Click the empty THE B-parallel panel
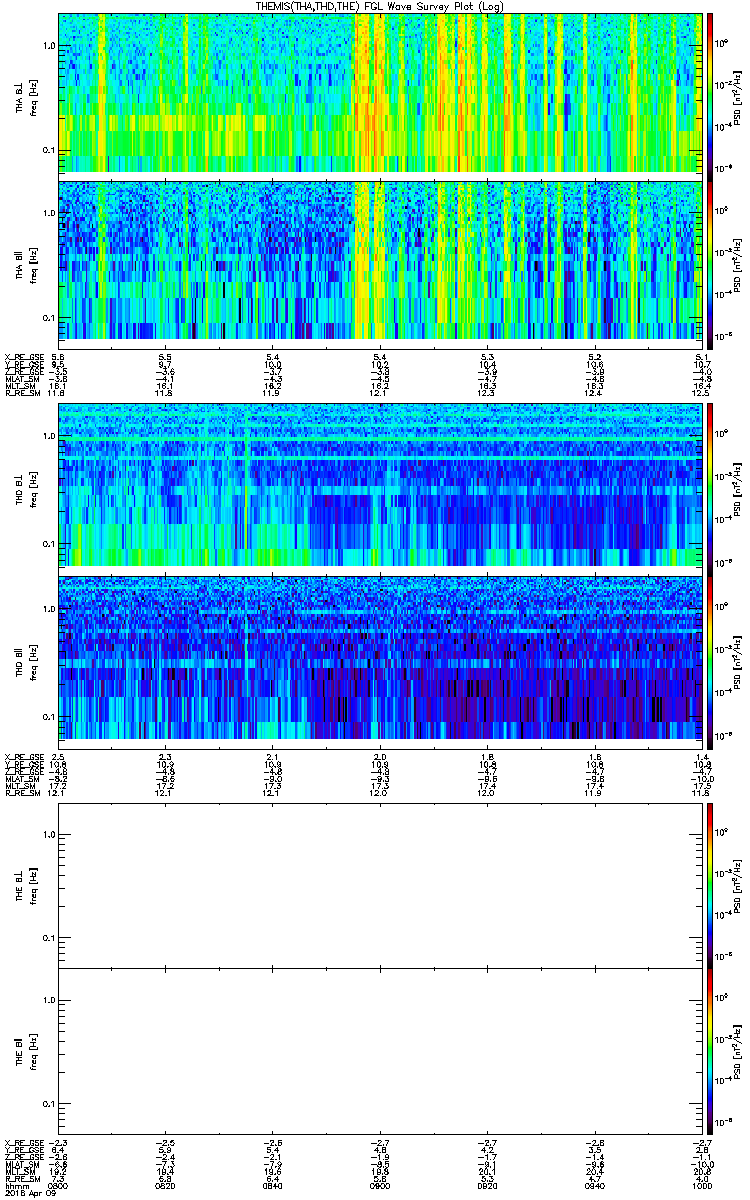Viewport: 750px width, 1200px height. pyautogui.click(x=380, y=1049)
